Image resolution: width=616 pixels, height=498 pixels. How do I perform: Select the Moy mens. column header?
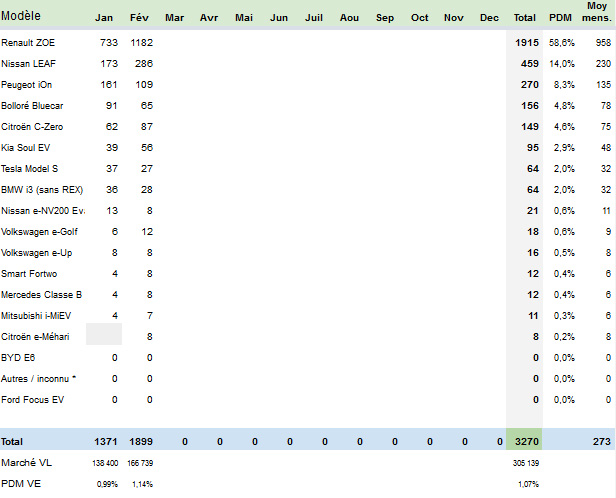click(x=597, y=12)
